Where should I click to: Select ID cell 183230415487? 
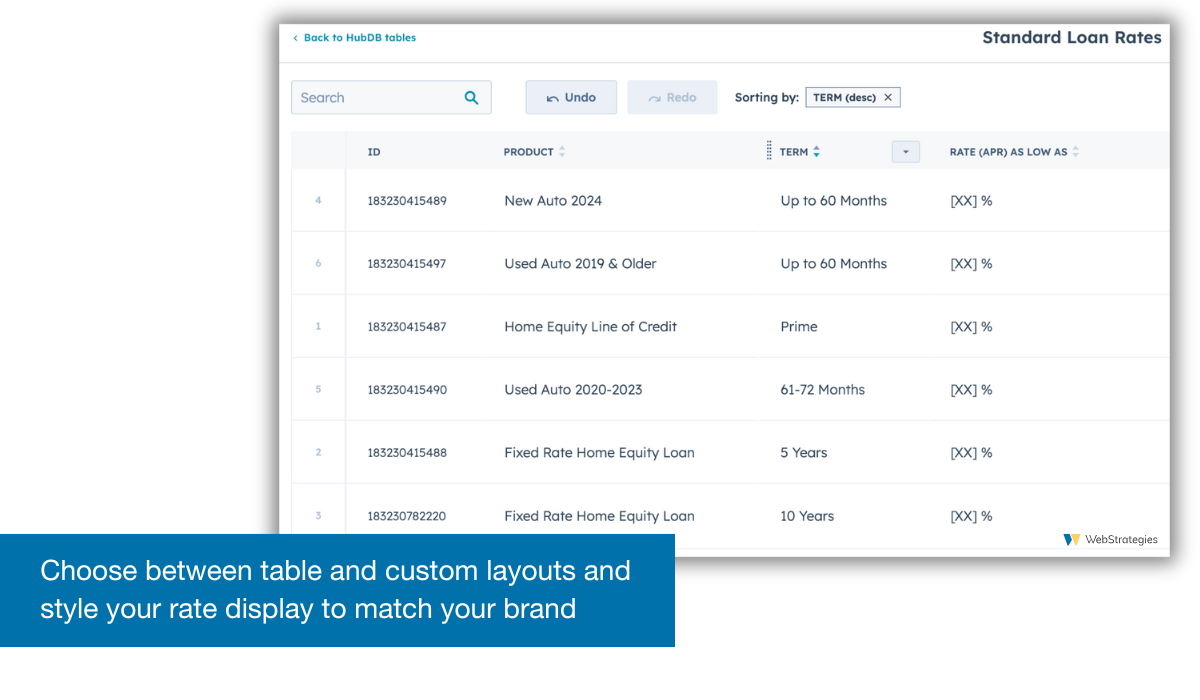tap(407, 327)
